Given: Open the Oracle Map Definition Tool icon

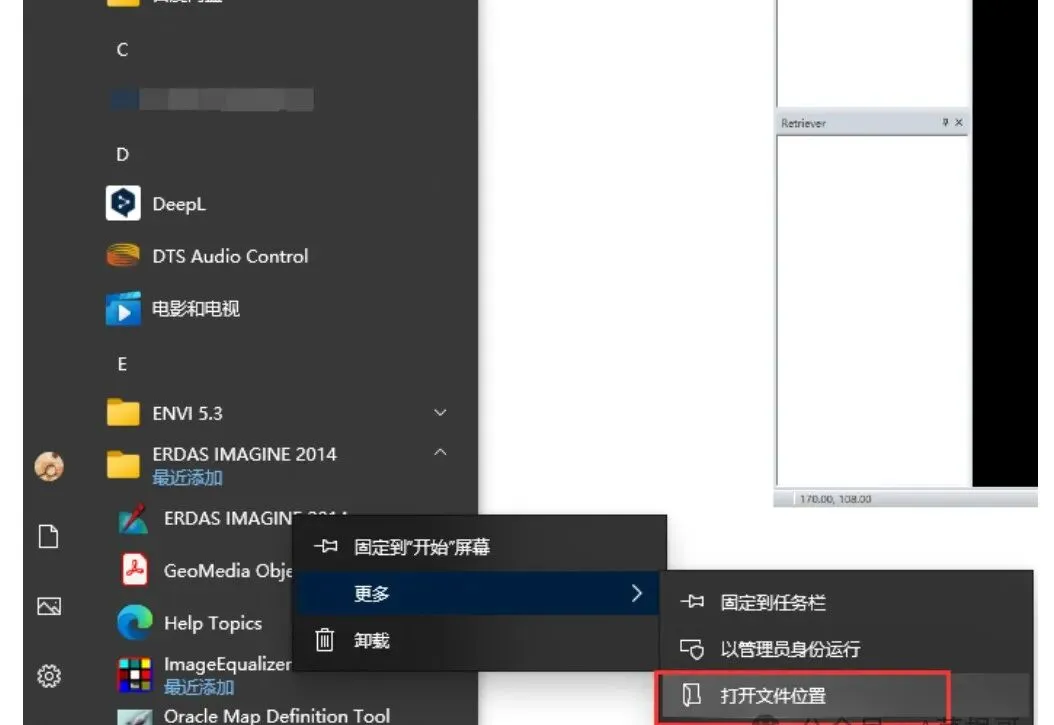Looking at the screenshot, I should point(134,717).
